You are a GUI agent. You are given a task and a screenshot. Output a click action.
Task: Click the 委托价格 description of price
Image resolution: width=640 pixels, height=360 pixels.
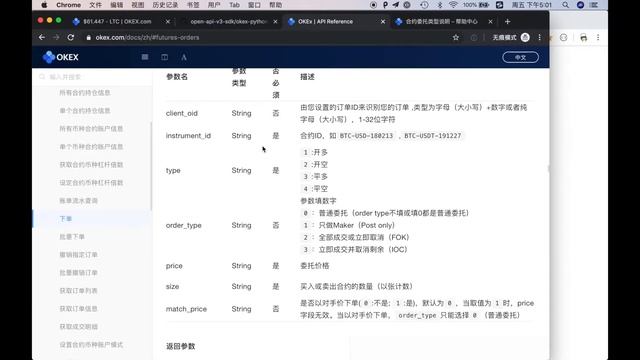[x=314, y=266]
